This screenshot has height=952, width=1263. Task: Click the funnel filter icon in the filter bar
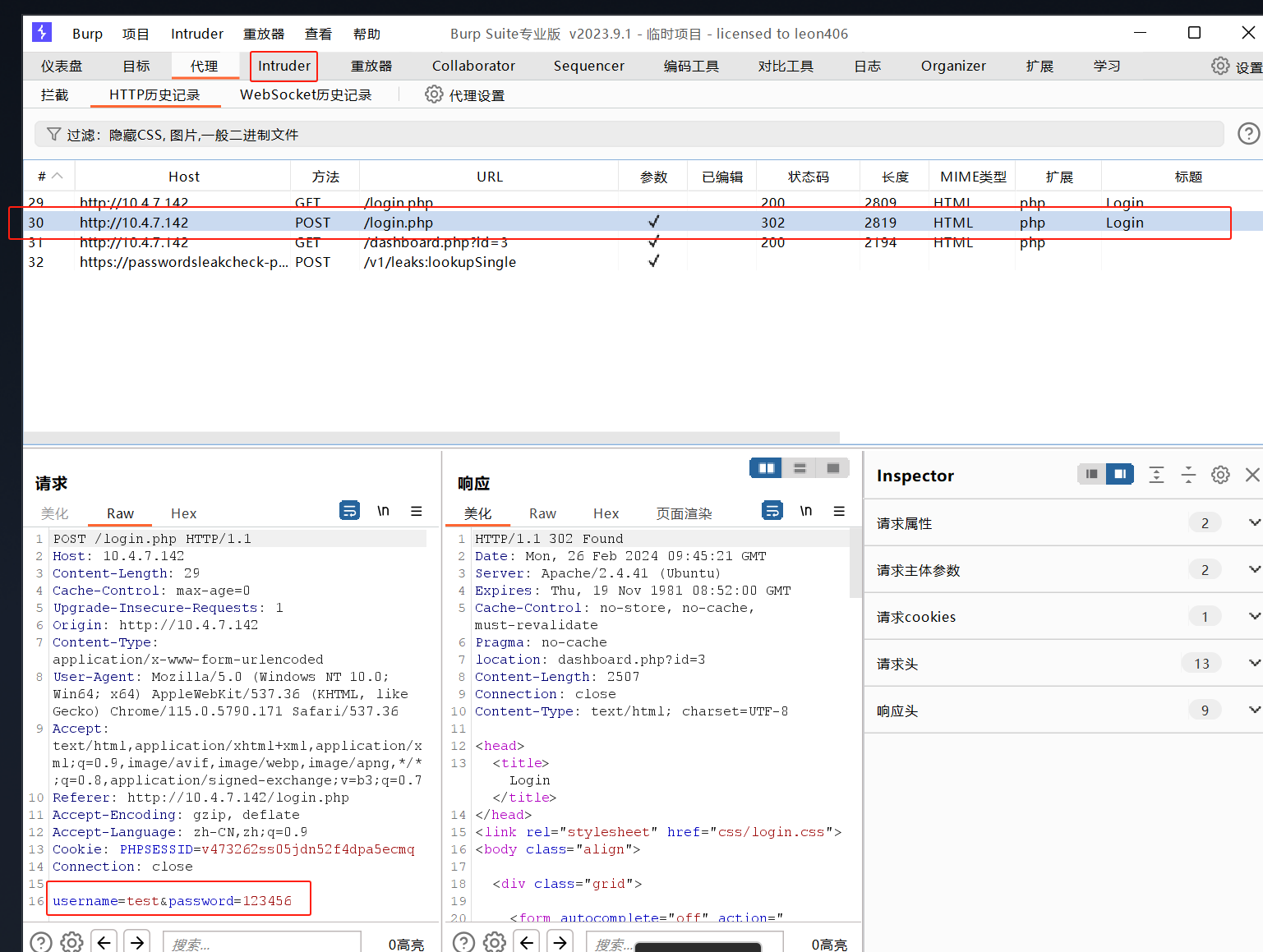click(x=53, y=134)
